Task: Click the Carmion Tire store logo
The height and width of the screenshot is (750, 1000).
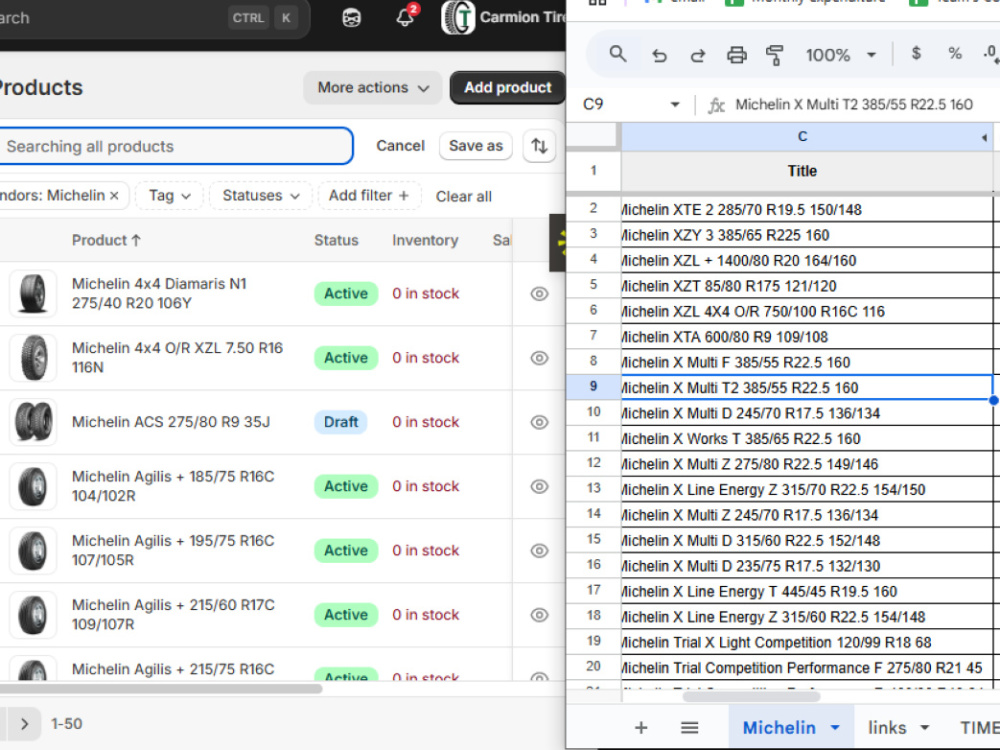Action: [458, 17]
